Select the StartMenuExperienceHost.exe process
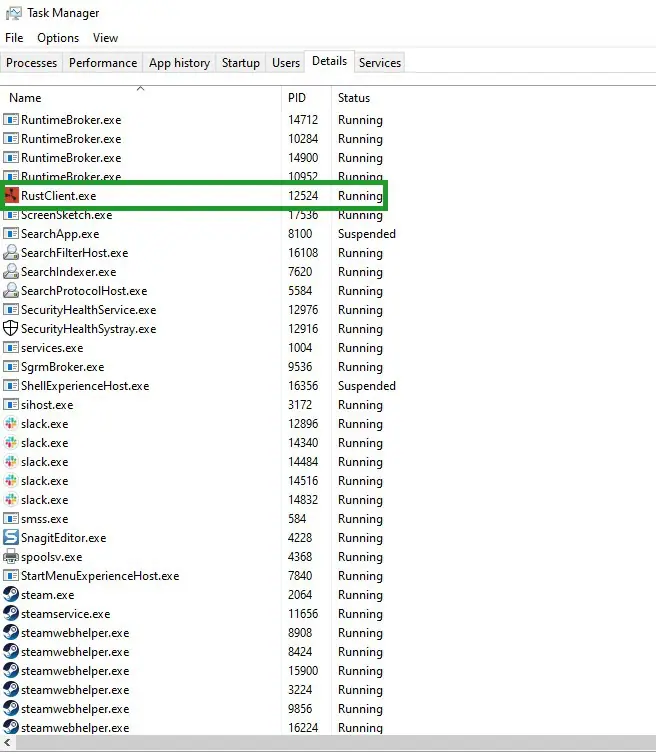This screenshot has width=656, height=754. point(100,576)
